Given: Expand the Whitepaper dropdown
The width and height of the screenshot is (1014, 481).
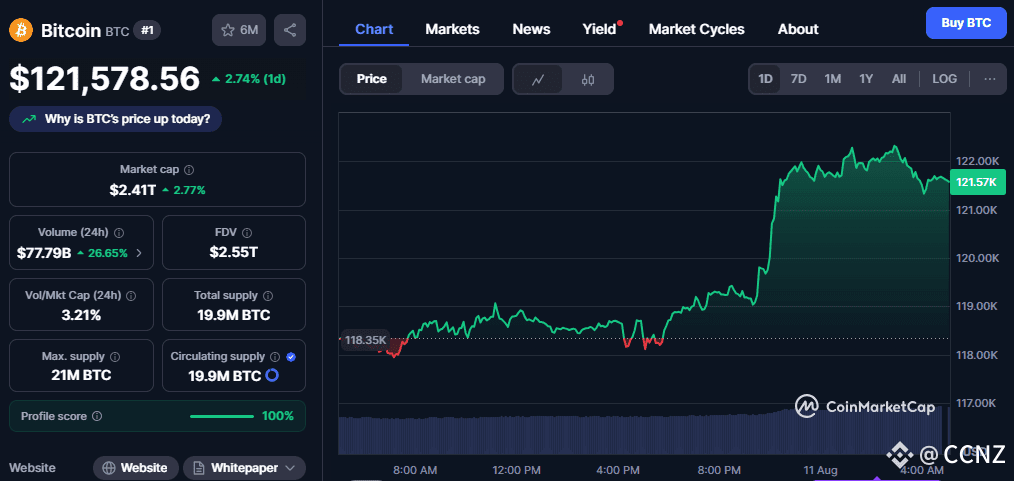Looking at the screenshot, I should pos(290,468).
